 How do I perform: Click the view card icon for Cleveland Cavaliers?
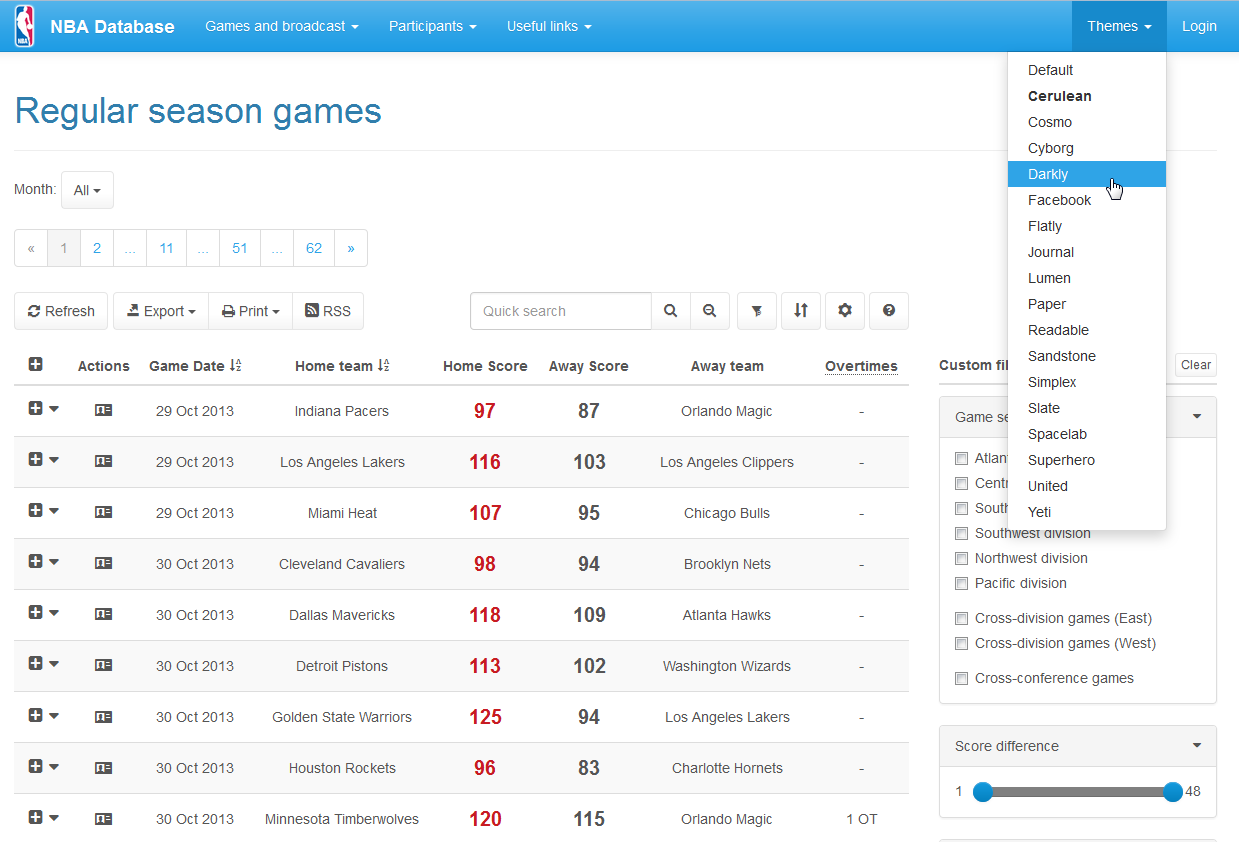[x=103, y=563]
